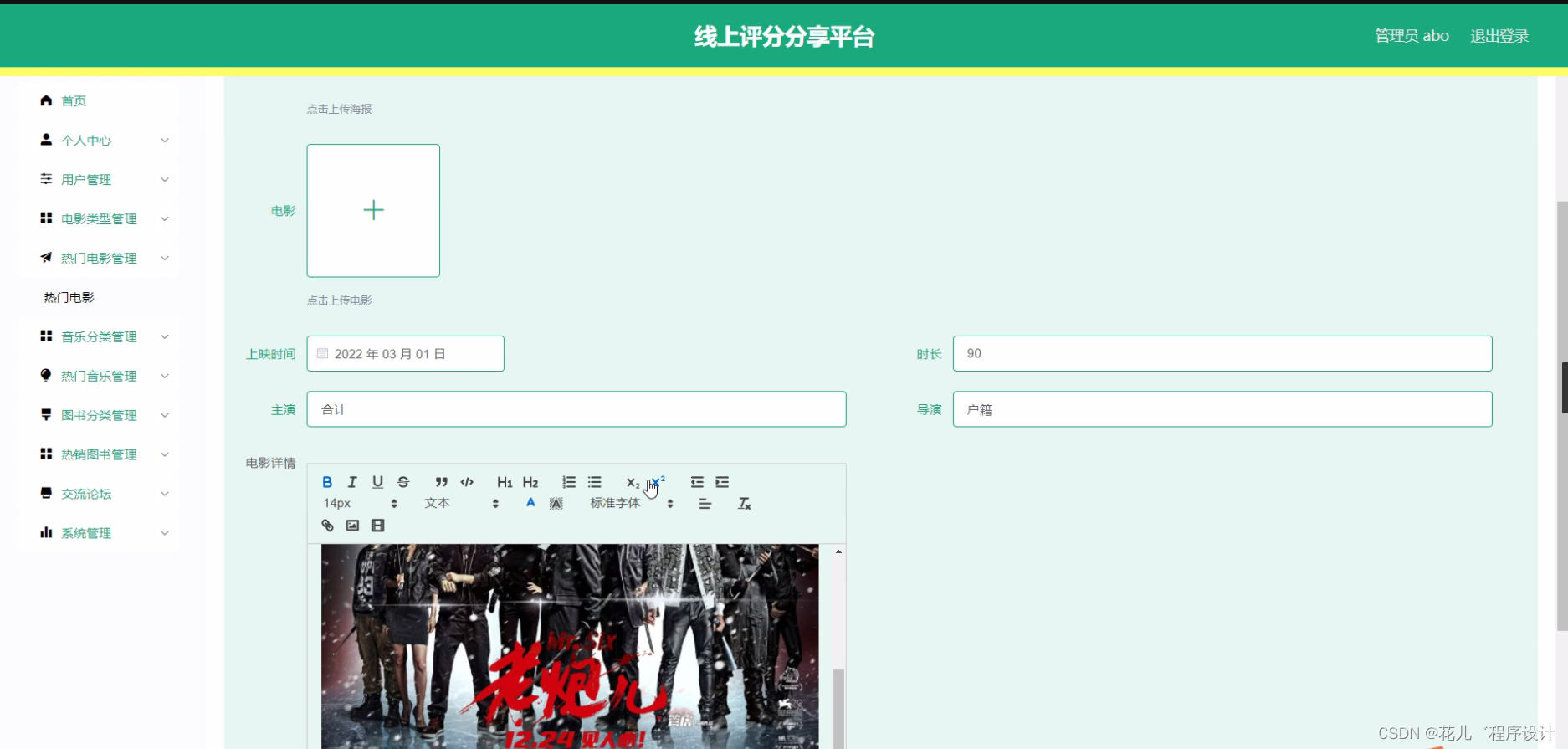Insert a code block
Image resolution: width=1568 pixels, height=749 pixels.
pyautogui.click(x=467, y=482)
